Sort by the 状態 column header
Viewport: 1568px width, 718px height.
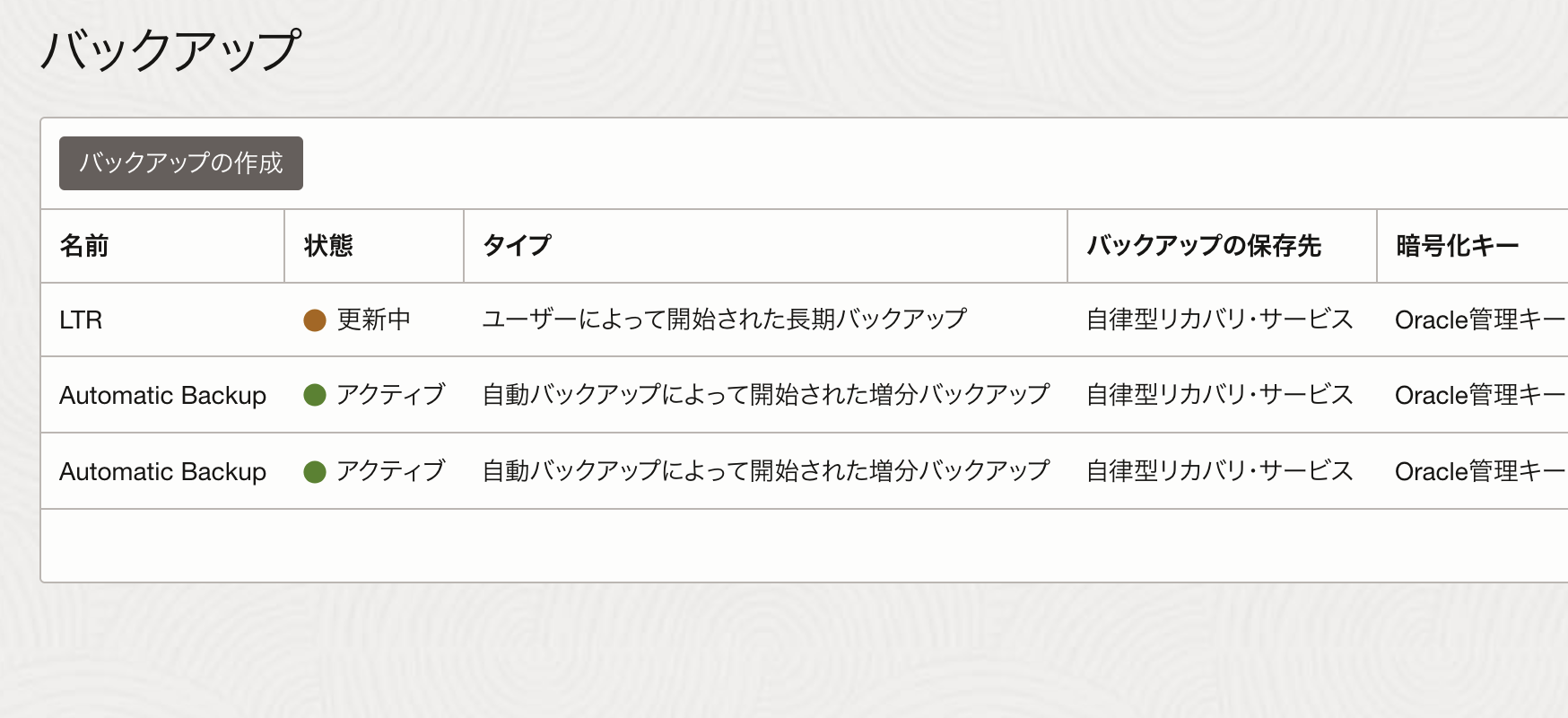pyautogui.click(x=328, y=246)
